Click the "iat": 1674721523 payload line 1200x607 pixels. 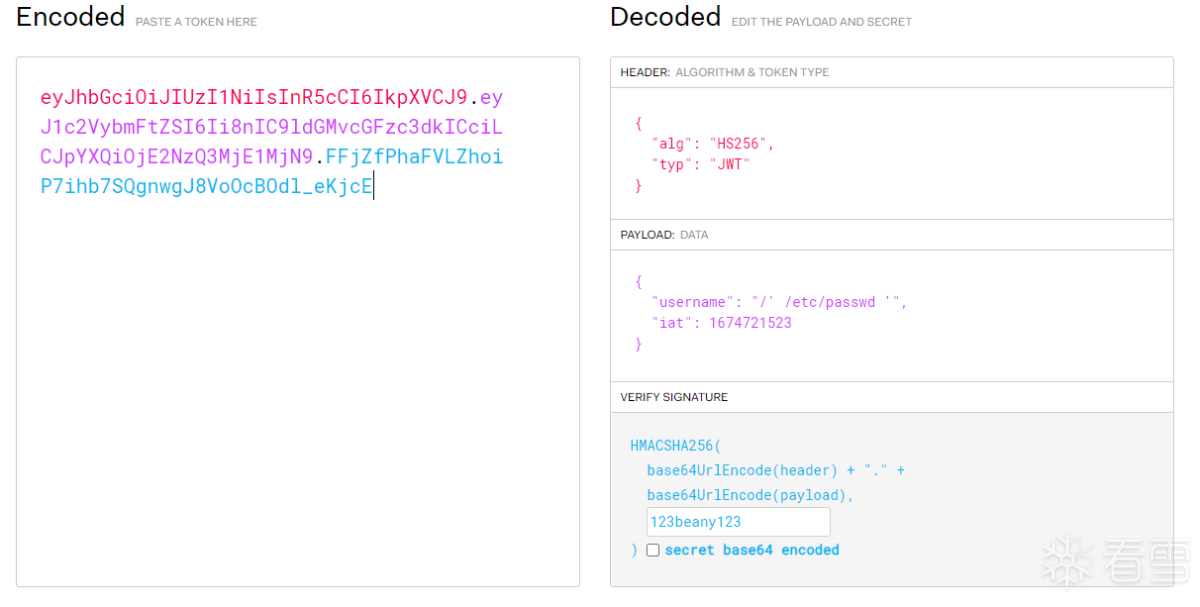click(x=721, y=323)
